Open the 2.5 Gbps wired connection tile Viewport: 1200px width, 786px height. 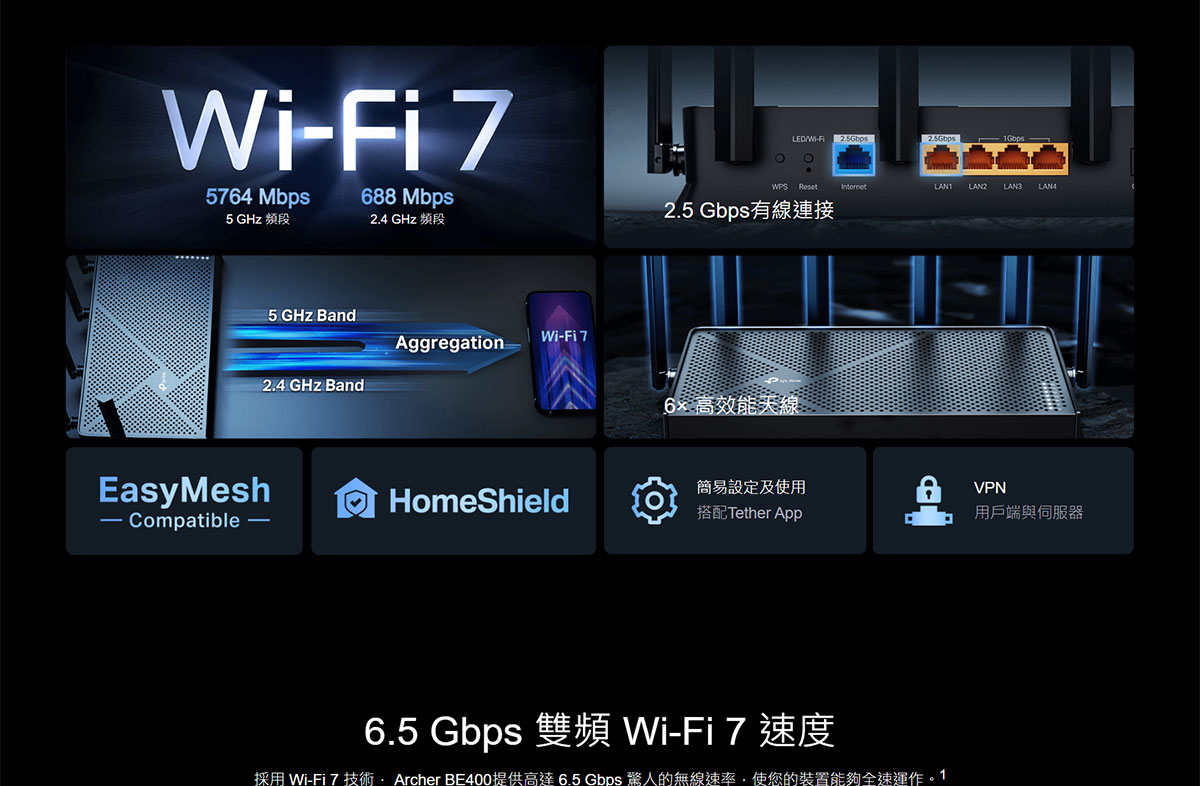coord(869,146)
